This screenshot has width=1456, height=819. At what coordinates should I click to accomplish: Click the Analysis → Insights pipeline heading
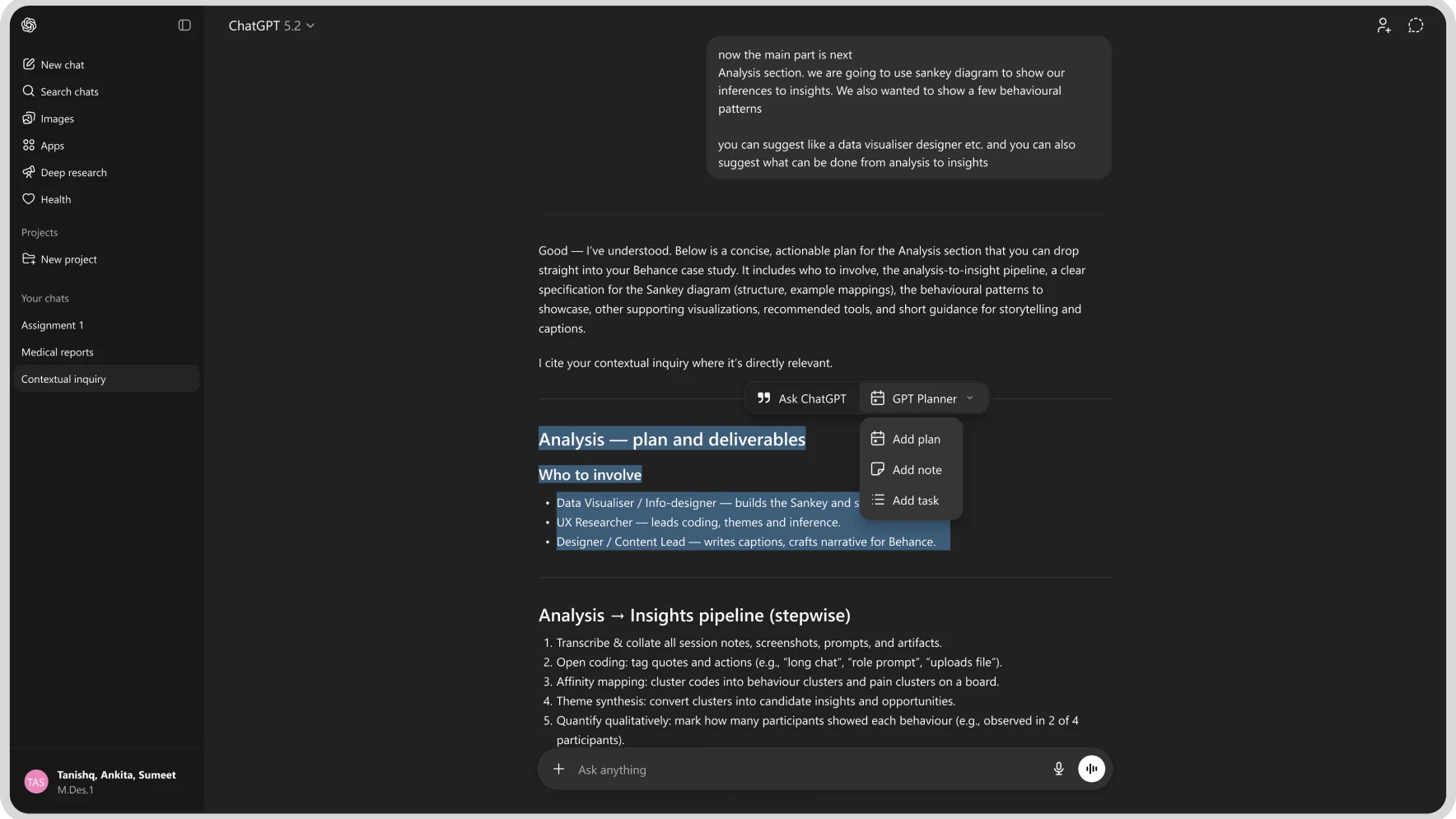coord(694,616)
